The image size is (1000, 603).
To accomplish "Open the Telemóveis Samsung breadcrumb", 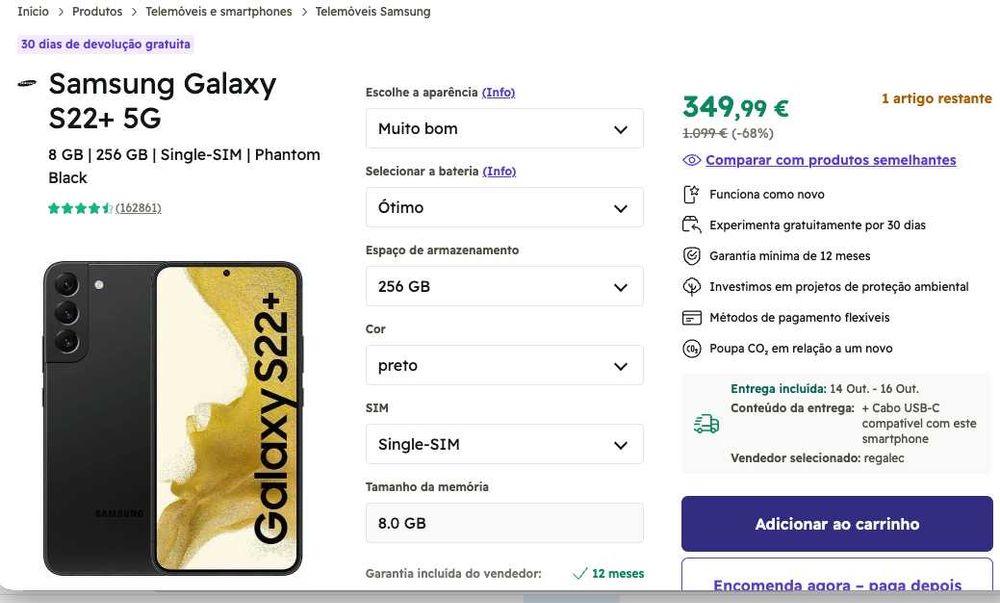I will pyautogui.click(x=372, y=12).
